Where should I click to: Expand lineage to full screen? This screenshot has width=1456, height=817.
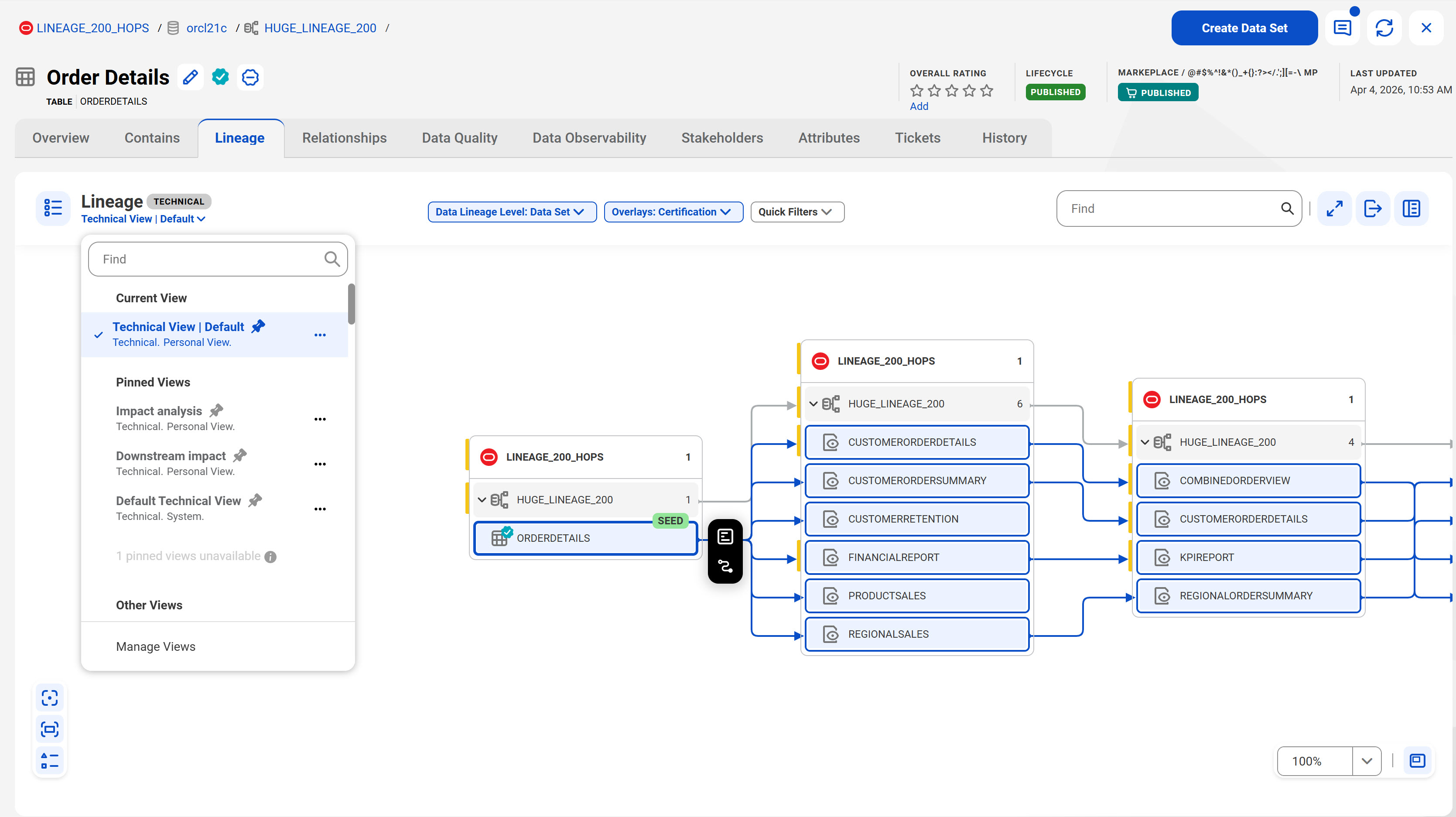click(1334, 209)
